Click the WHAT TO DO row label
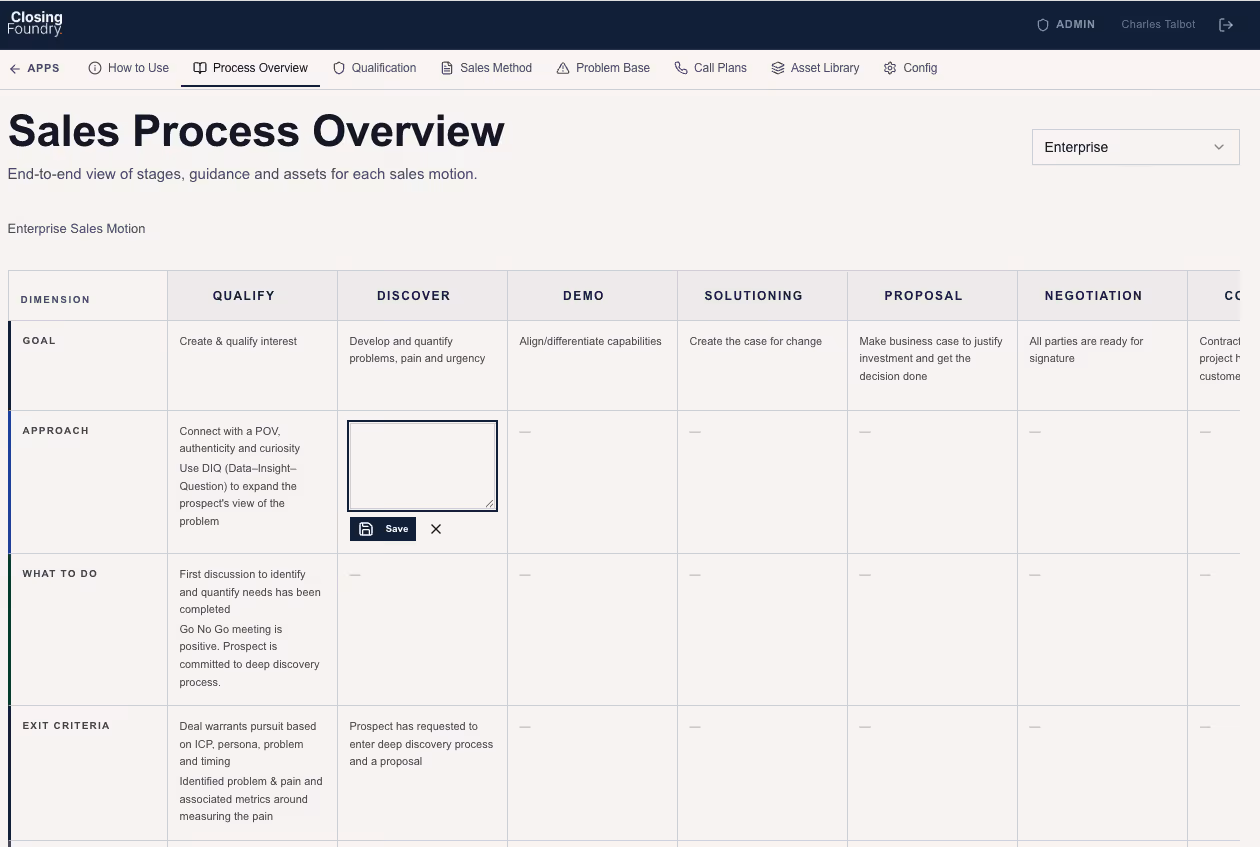Viewport: 1260px width, 847px height. (x=60, y=574)
